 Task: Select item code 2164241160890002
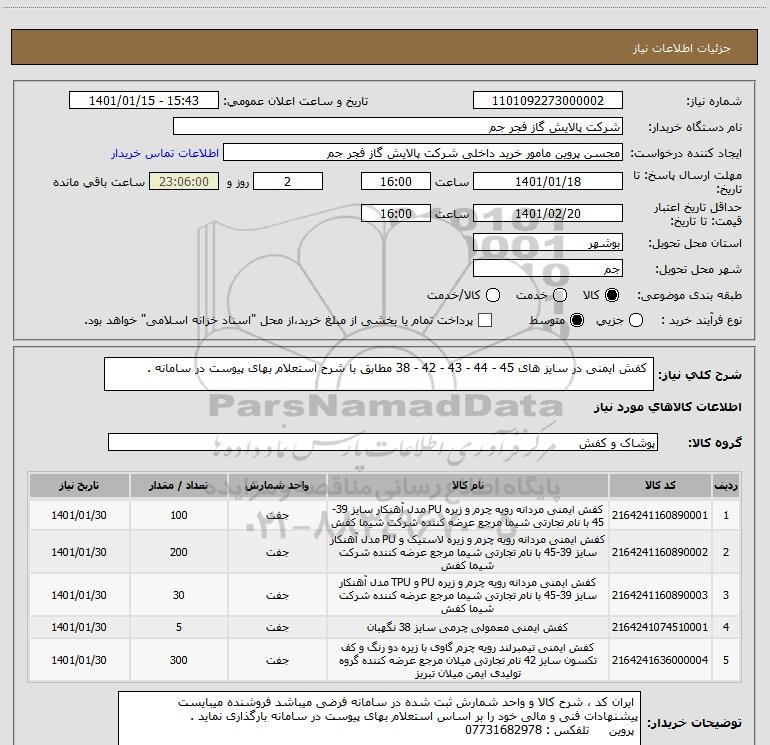pos(660,552)
